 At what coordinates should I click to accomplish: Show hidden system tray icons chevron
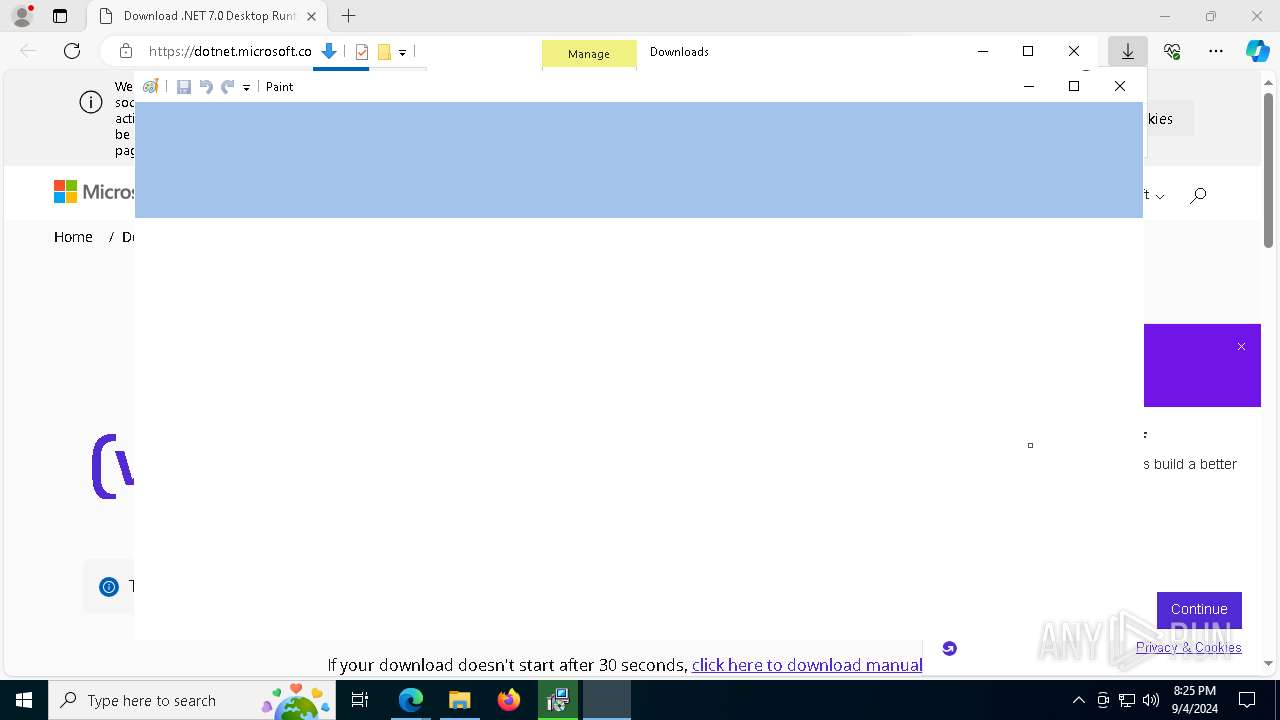point(1078,700)
